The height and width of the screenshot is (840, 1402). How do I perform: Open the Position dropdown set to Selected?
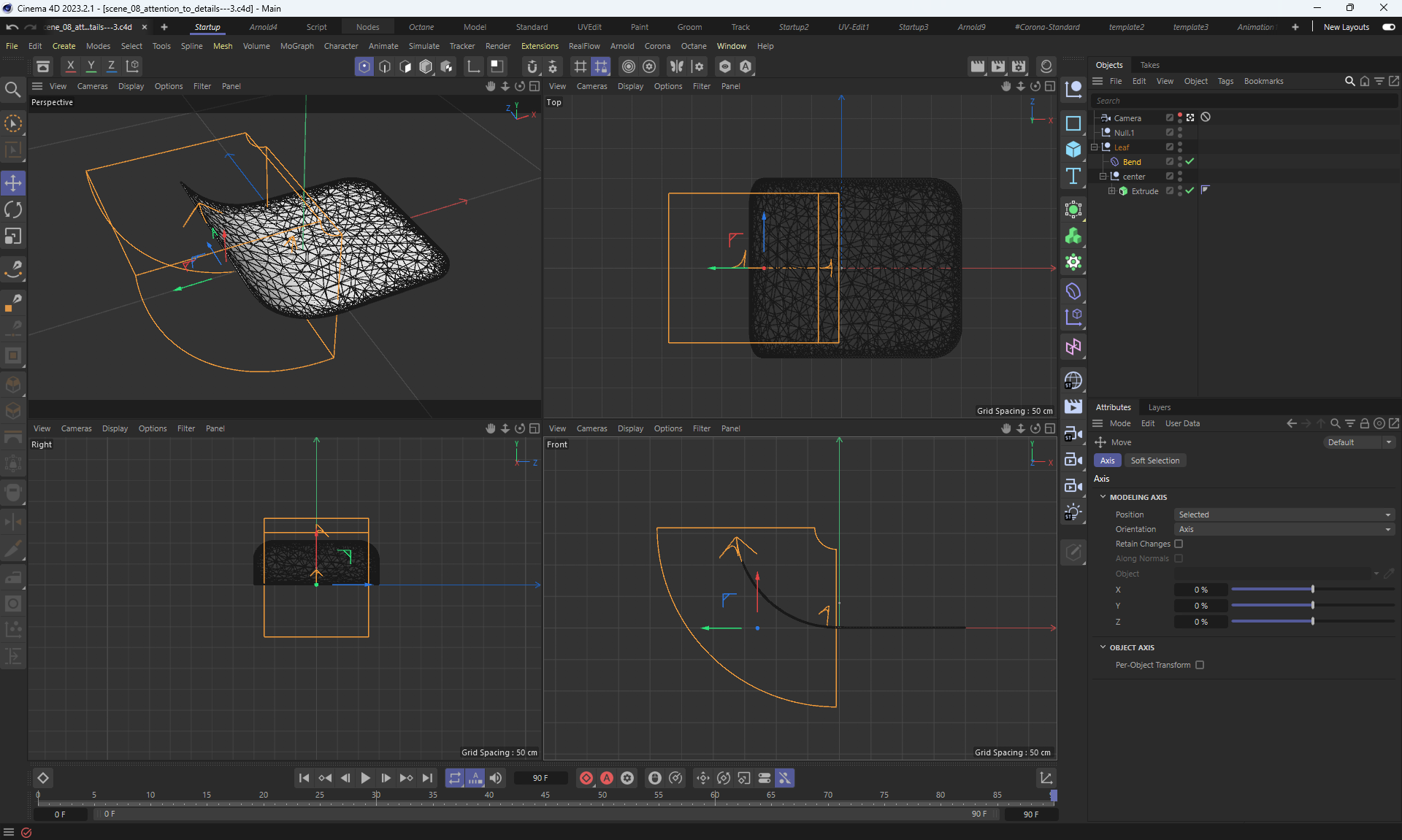coord(1283,515)
